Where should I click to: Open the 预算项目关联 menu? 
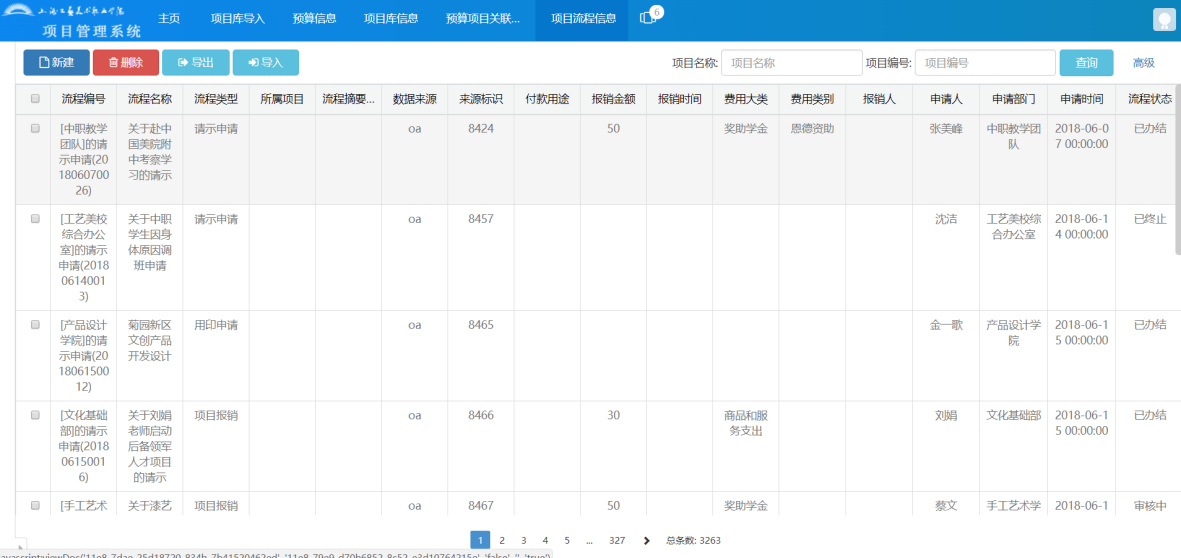(483, 20)
